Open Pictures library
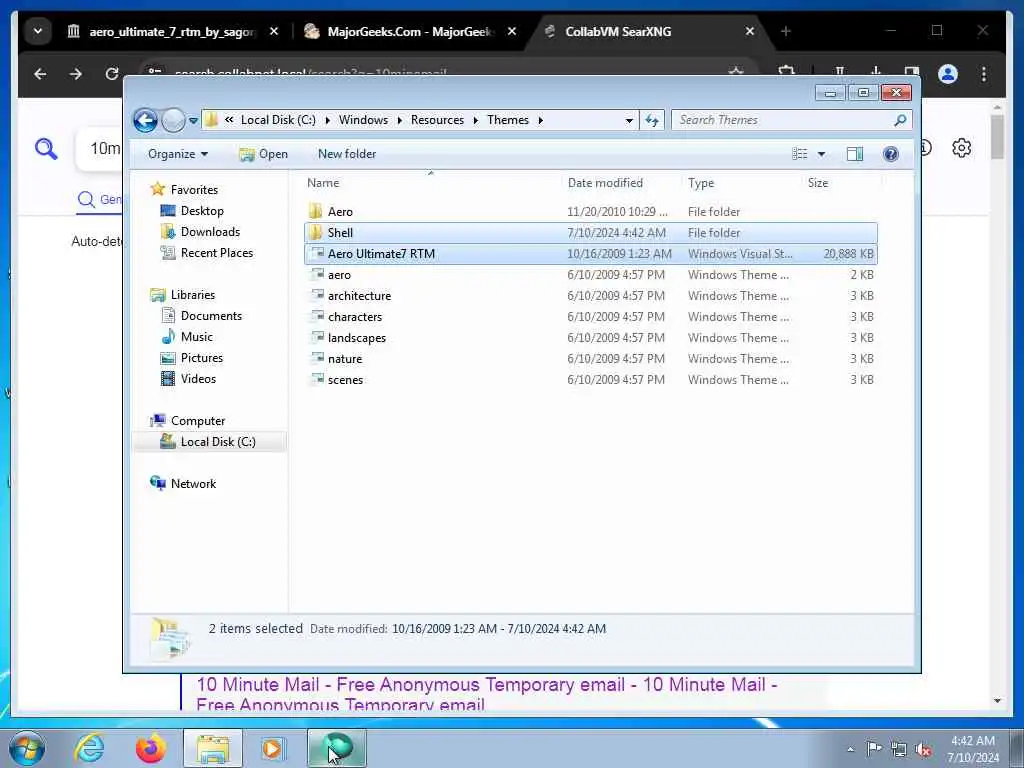1024x768 pixels. (202, 358)
